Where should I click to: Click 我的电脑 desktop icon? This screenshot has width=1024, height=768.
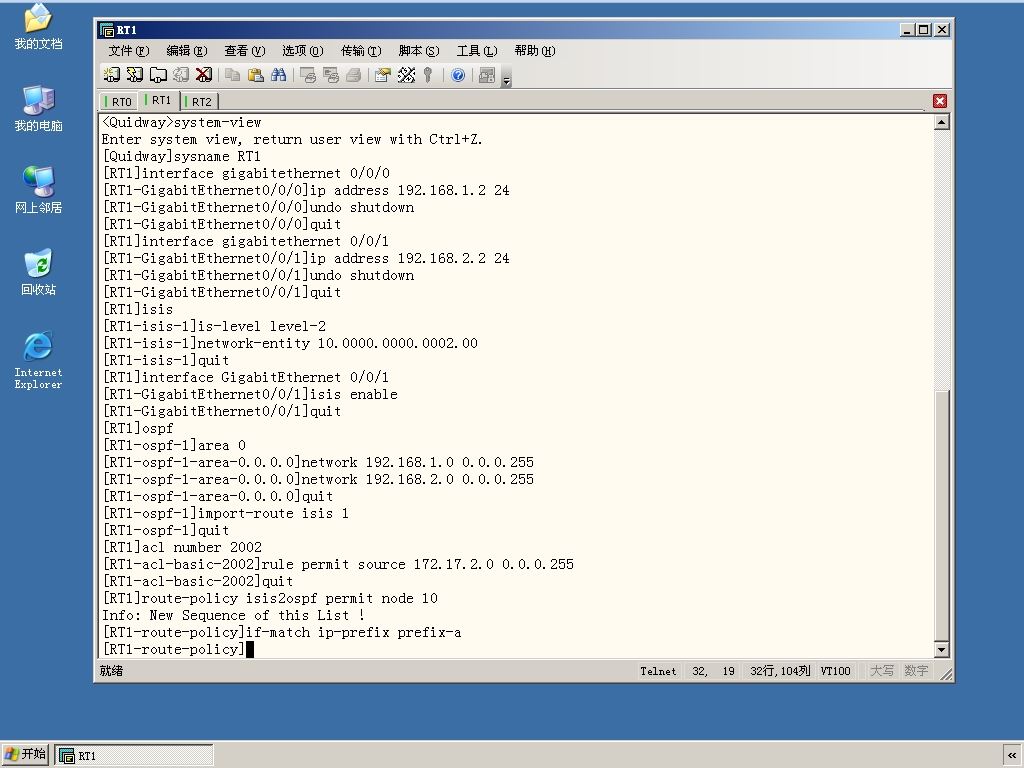(38, 108)
